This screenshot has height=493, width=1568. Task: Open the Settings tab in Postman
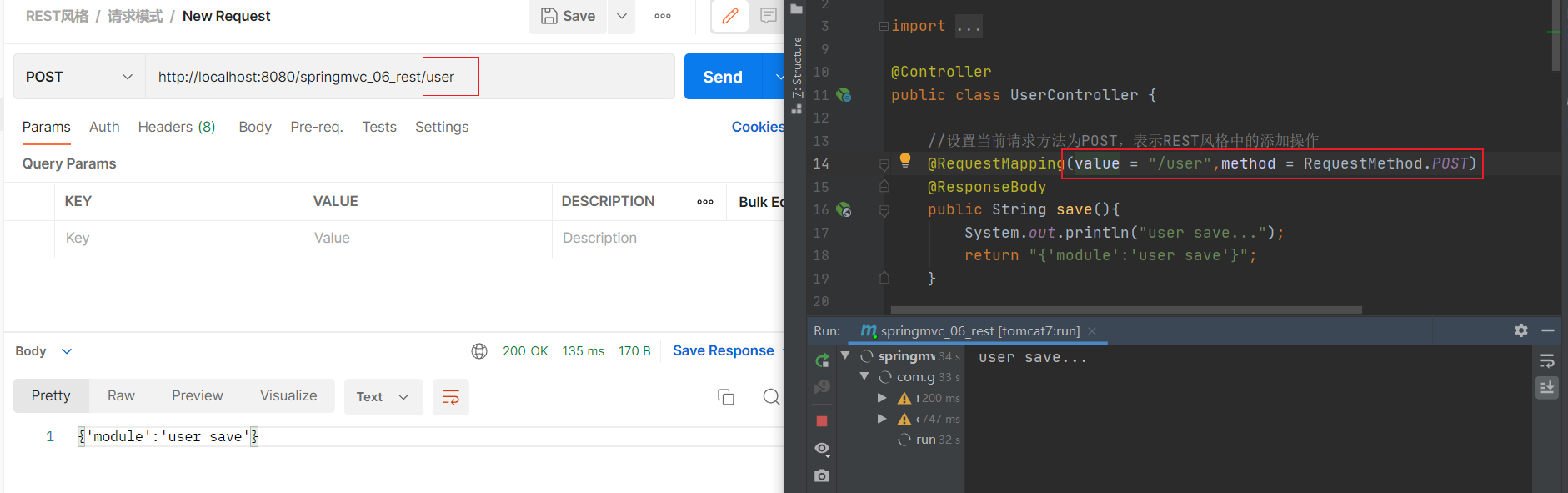click(442, 127)
